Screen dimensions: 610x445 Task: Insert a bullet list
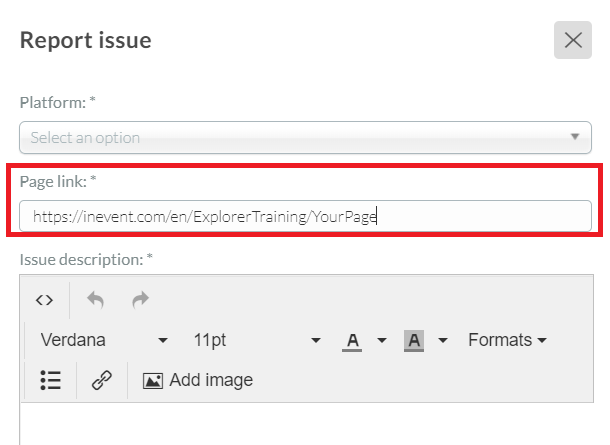click(51, 380)
